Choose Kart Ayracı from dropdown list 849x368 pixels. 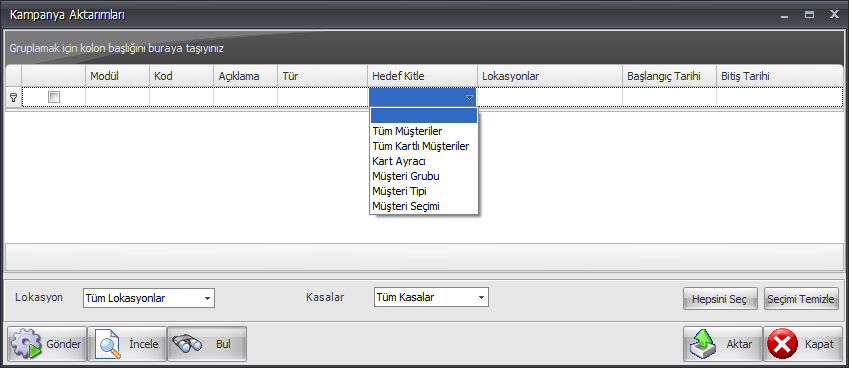423,161
